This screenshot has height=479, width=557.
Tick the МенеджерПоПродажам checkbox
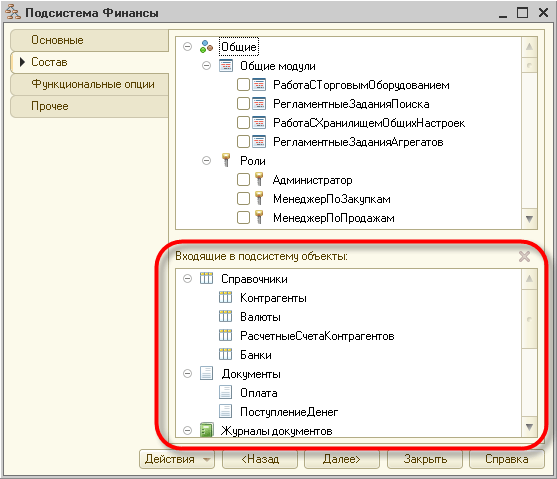pos(243,217)
